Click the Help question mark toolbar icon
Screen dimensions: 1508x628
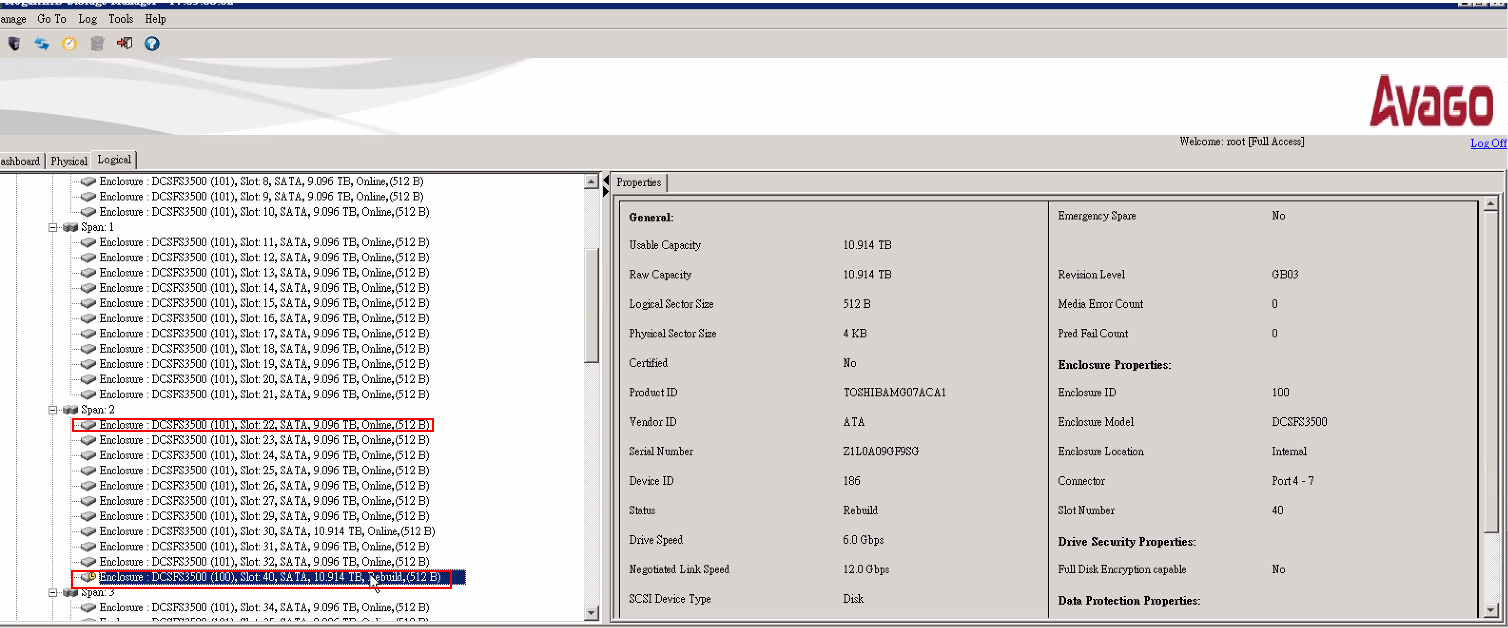(151, 43)
